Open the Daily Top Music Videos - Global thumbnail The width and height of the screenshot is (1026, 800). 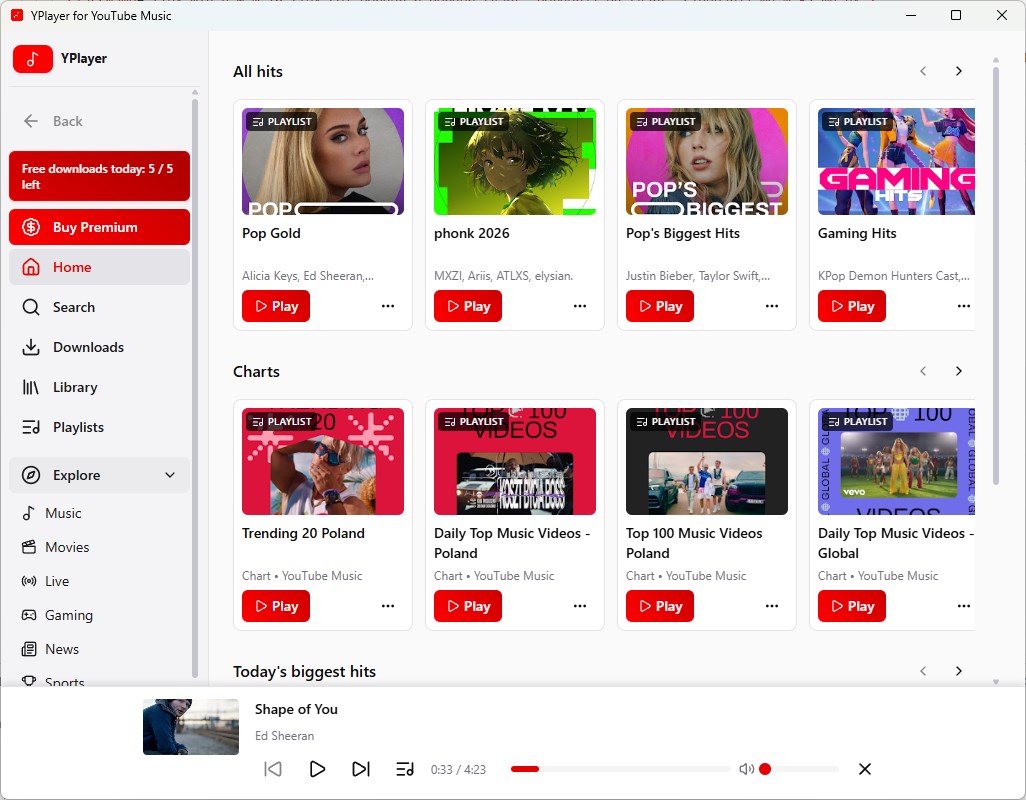(x=896, y=462)
